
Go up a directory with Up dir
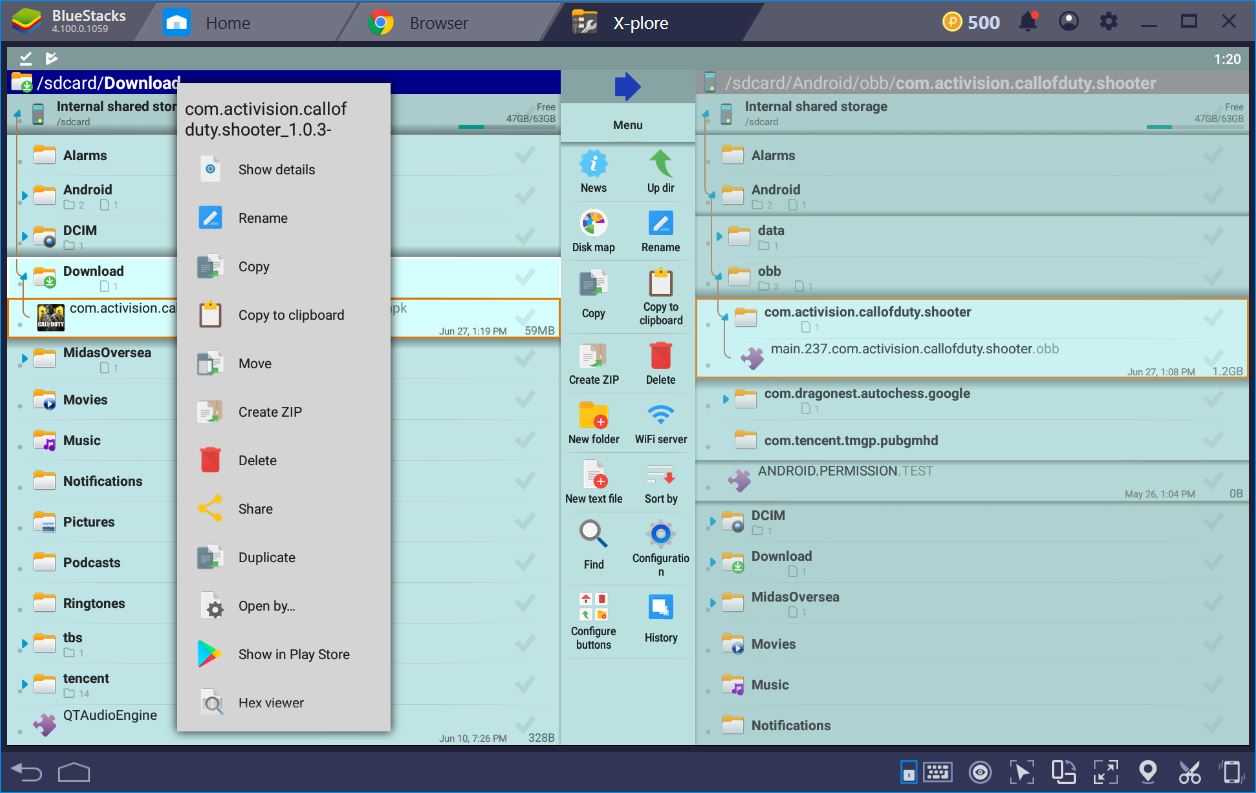coord(661,171)
